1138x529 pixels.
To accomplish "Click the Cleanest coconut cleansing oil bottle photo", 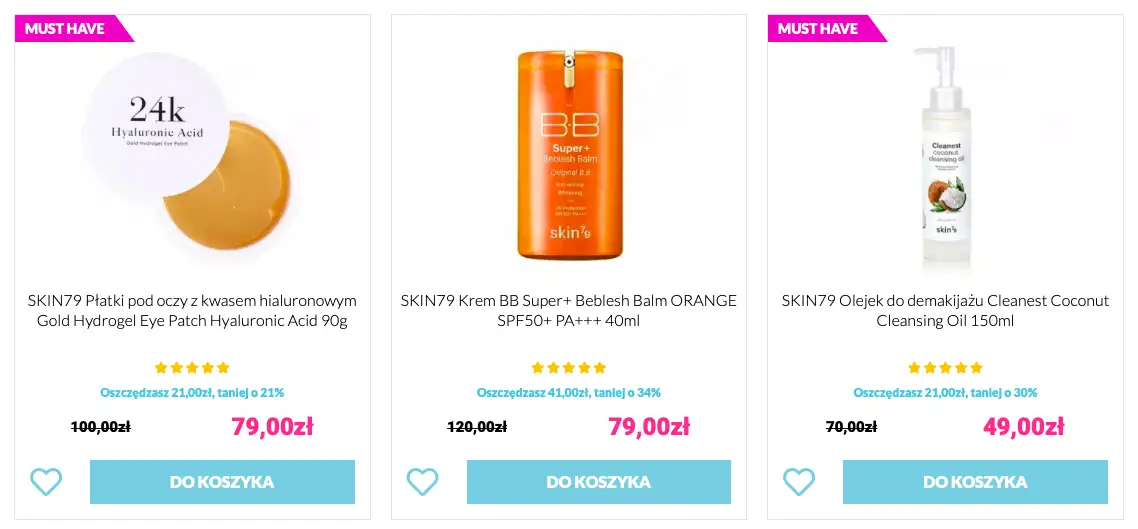I will pos(944,160).
